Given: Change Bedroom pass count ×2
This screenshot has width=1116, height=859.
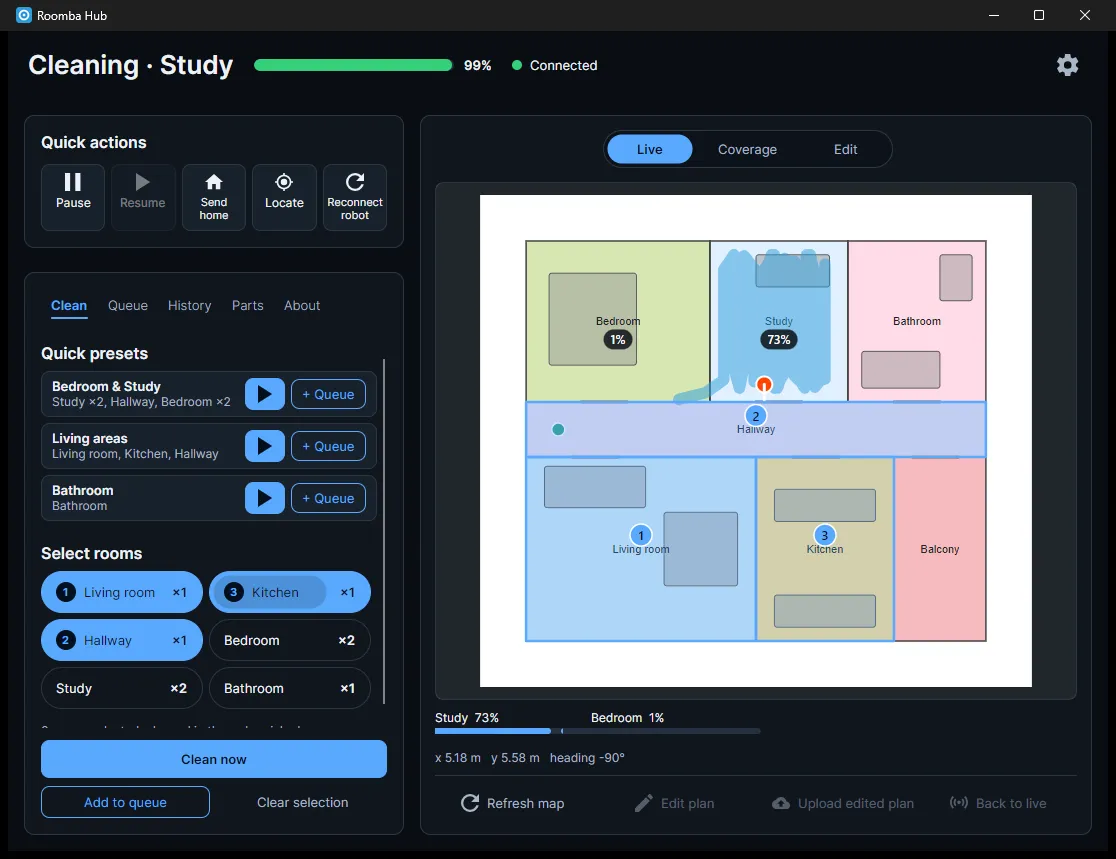Looking at the screenshot, I should (x=347, y=641).
